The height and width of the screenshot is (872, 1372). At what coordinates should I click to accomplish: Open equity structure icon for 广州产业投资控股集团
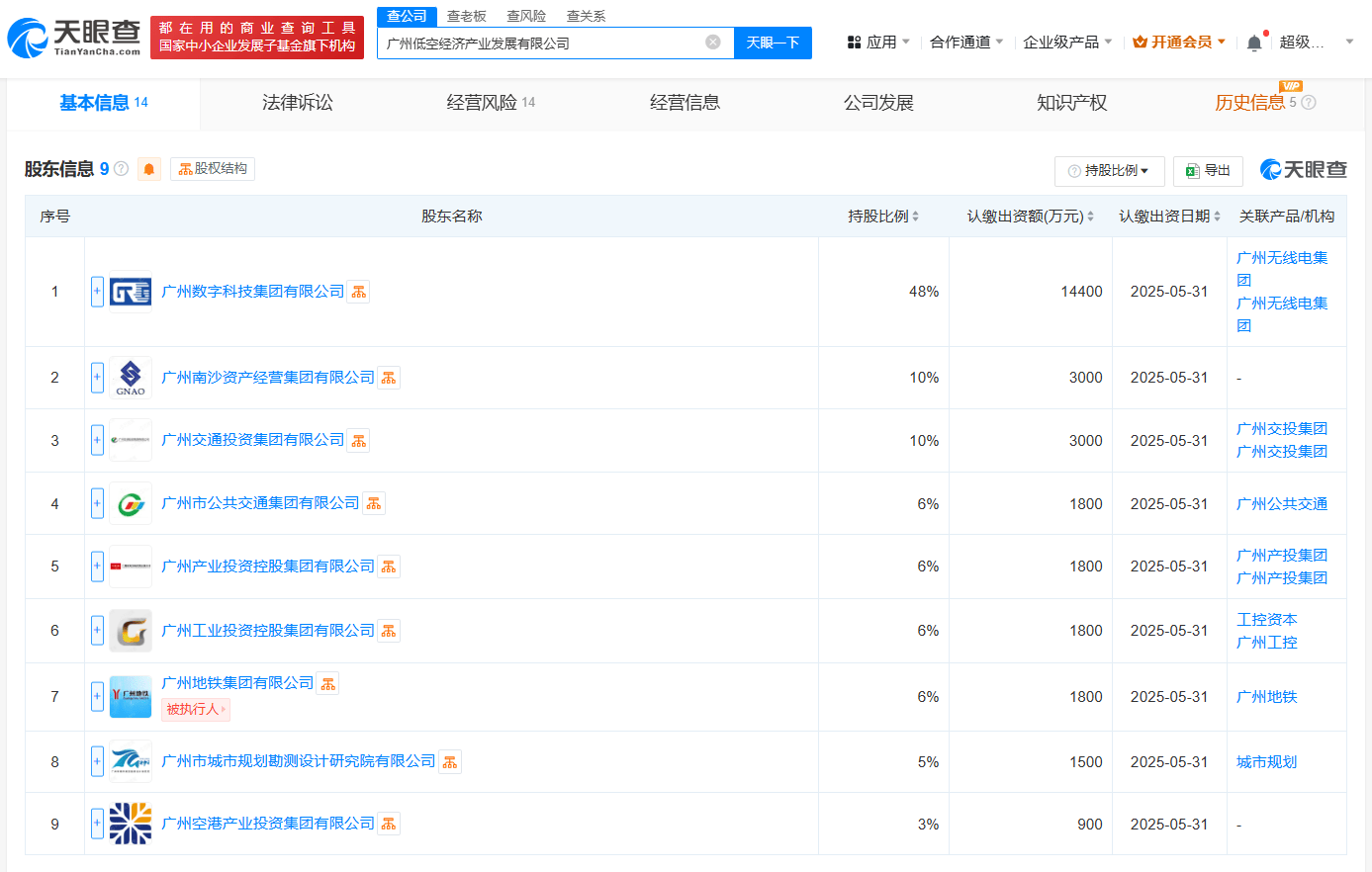[x=389, y=567]
